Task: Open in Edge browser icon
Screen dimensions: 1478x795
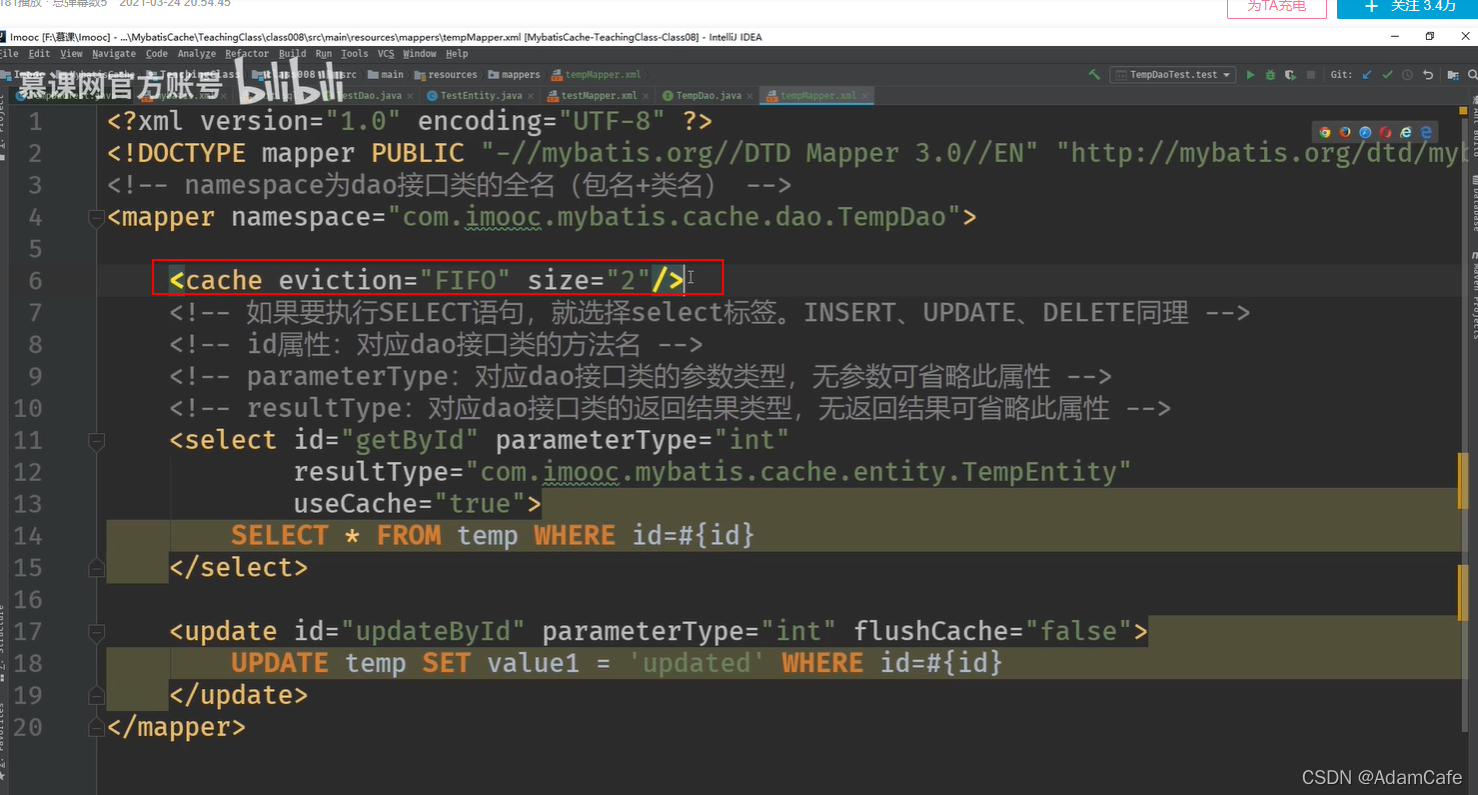Action: tap(1426, 132)
